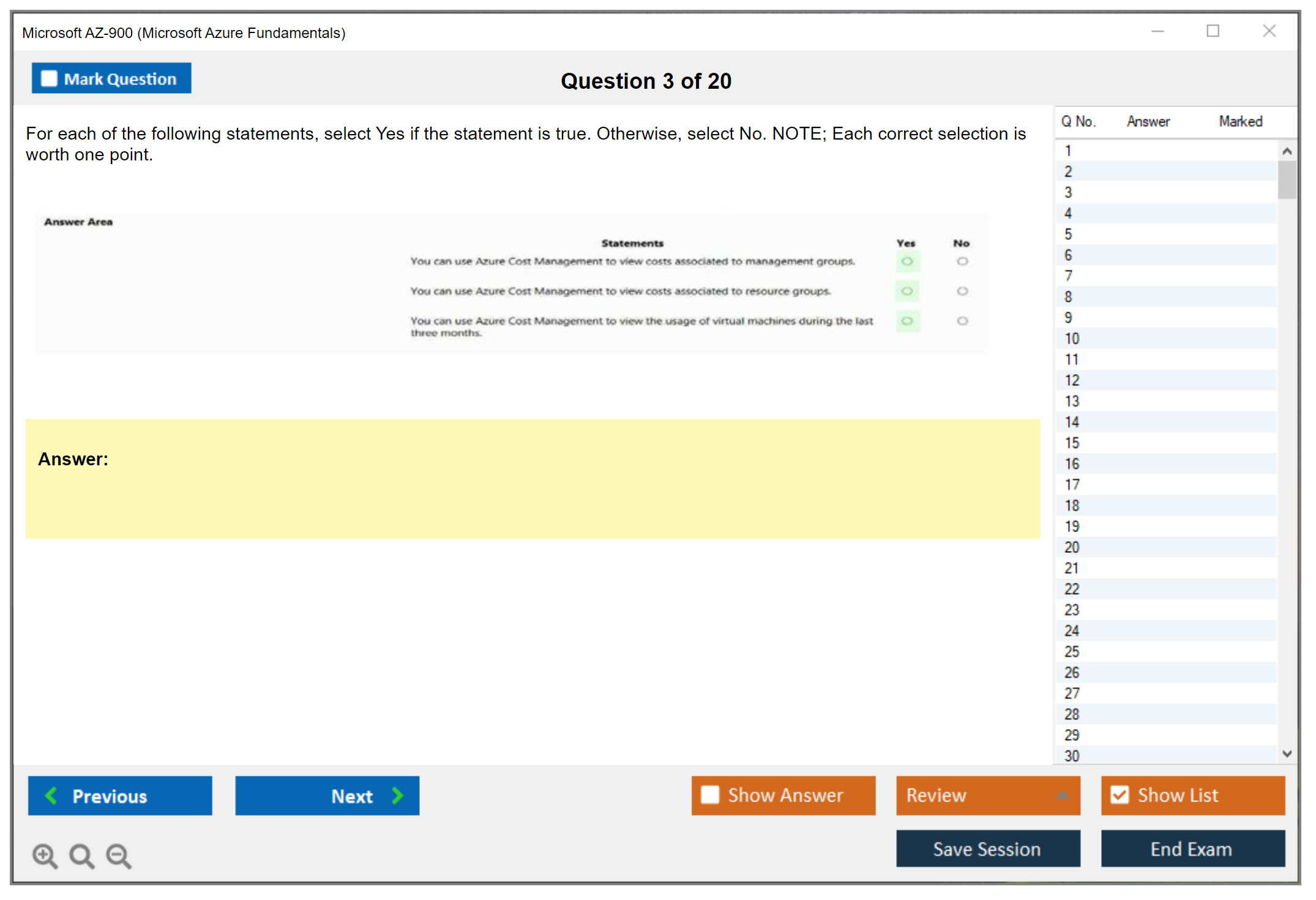
Task: Enable the Show Answer checkbox
Action: tap(710, 795)
